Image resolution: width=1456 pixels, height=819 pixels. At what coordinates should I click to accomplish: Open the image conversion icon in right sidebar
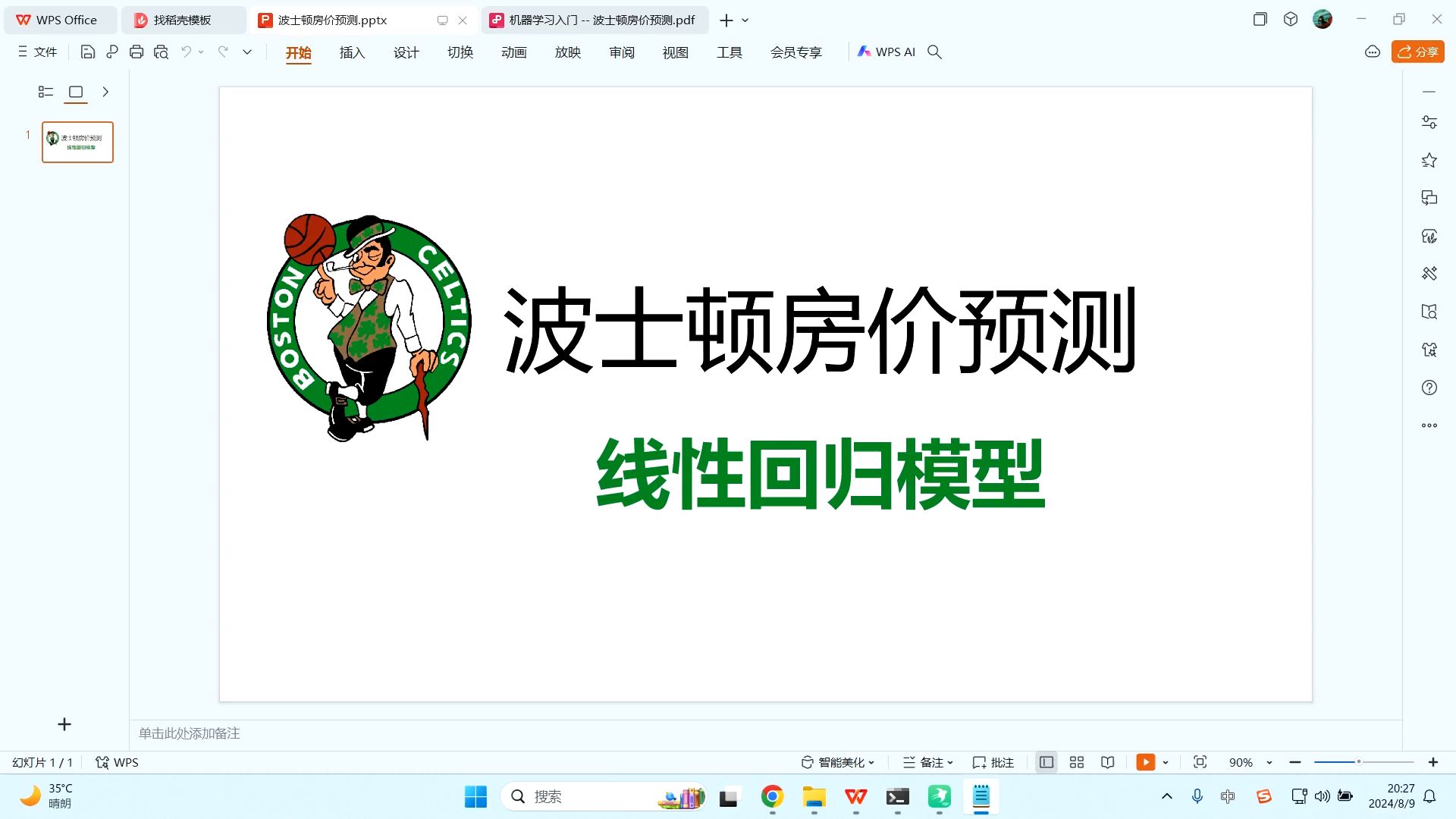(x=1429, y=236)
